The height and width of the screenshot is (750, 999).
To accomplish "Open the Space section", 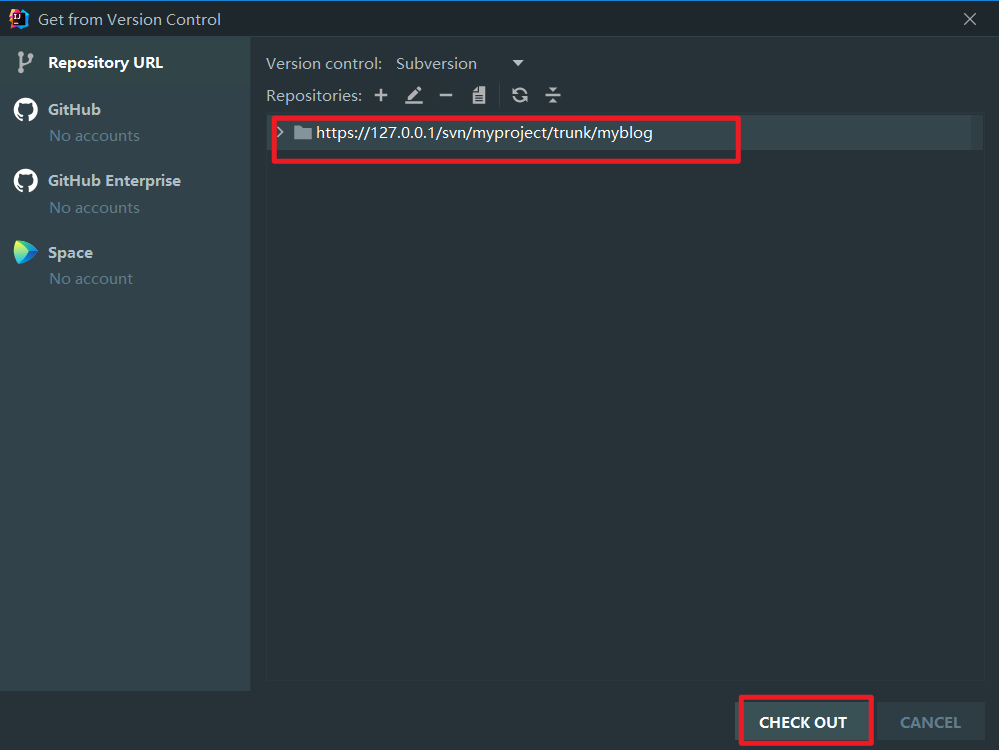I will 126,264.
